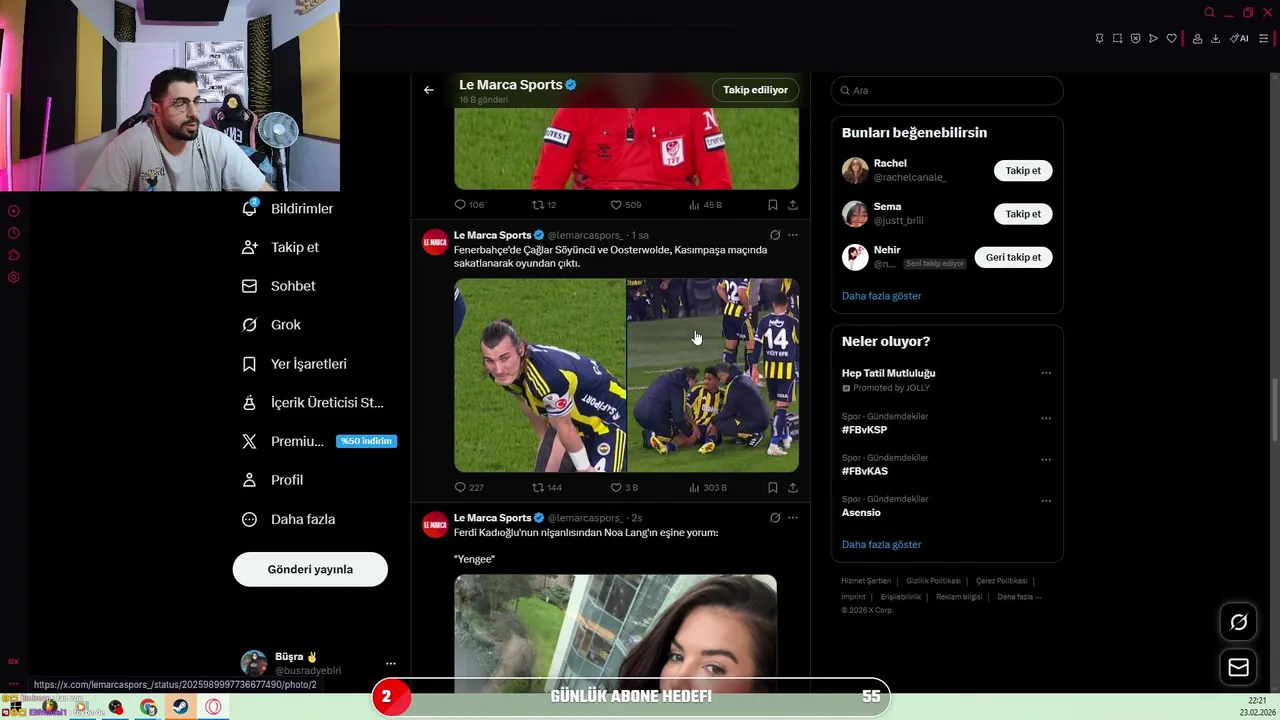View analytics showing 45 B views

tap(705, 205)
